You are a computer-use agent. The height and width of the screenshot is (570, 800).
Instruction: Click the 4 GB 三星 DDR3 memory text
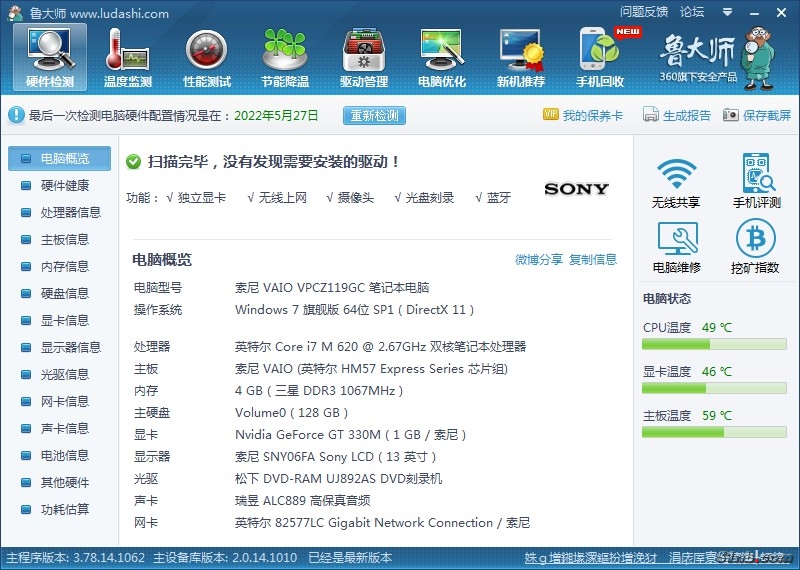pos(319,391)
